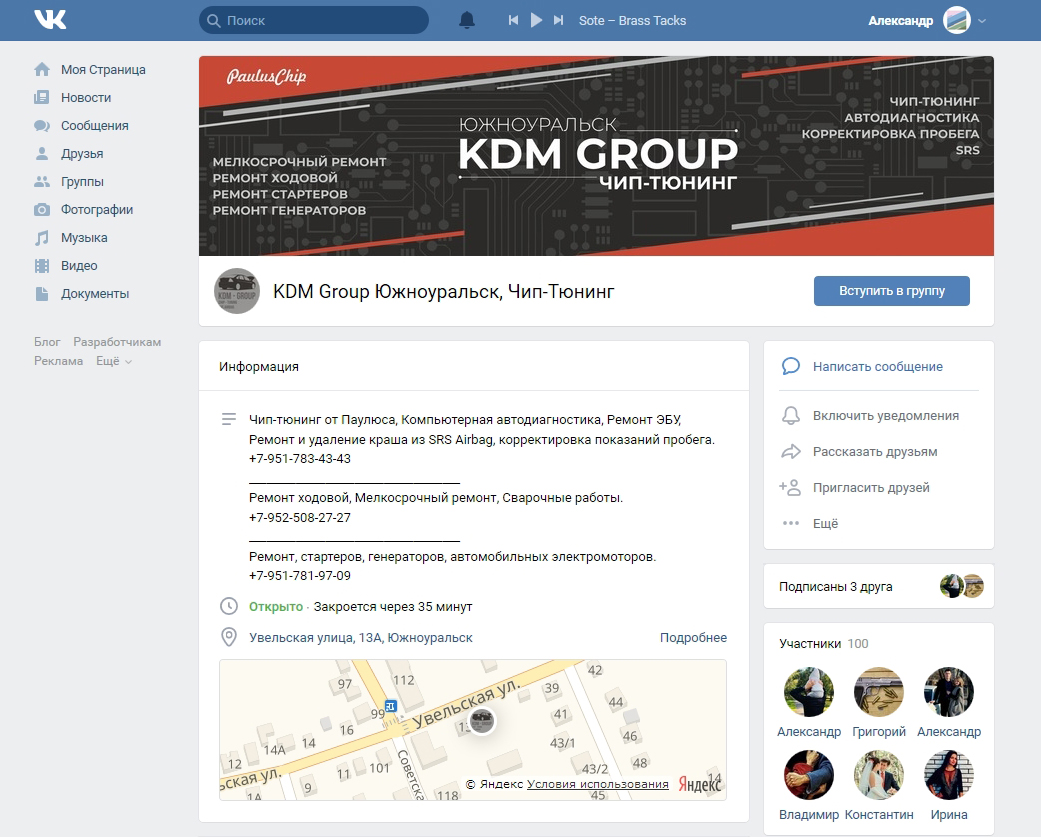Viewport: 1041px width, 837px height.
Task: Open the notifications bell in the header
Action: 467,20
